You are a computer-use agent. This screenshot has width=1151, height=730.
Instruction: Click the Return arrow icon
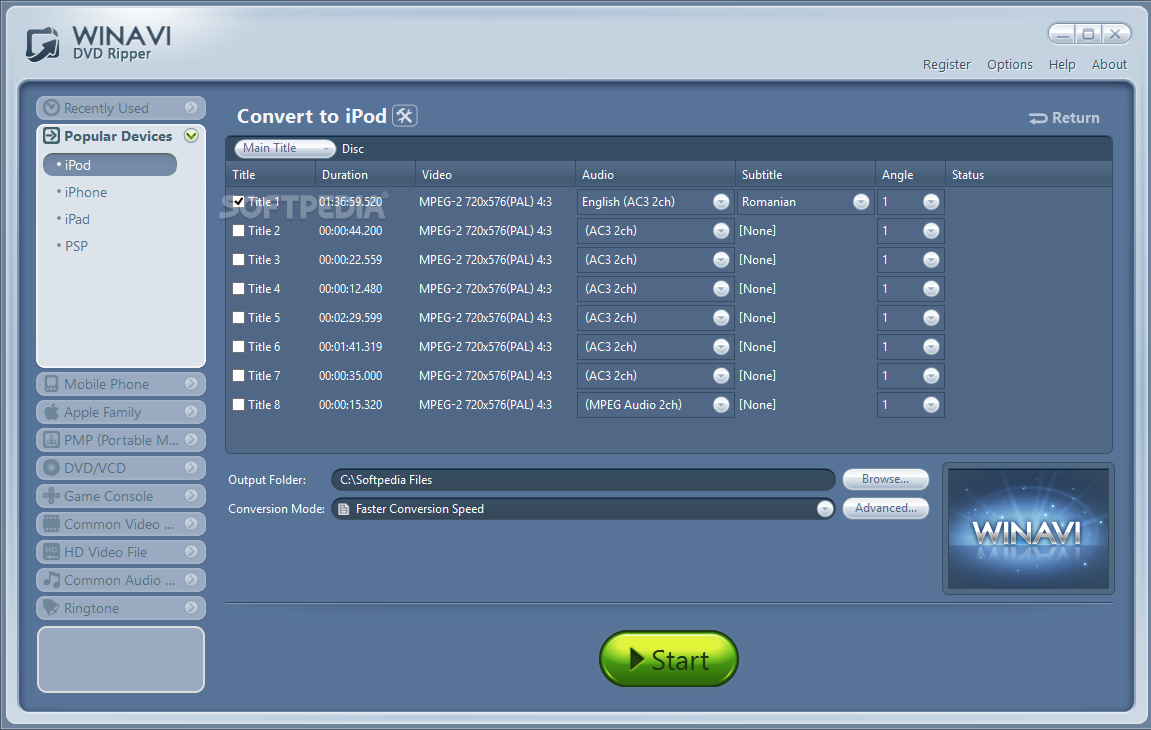pyautogui.click(x=1038, y=118)
